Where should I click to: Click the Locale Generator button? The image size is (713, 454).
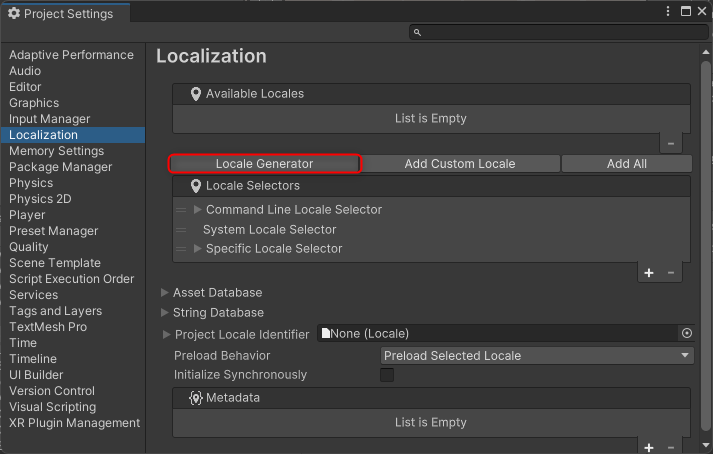point(264,163)
